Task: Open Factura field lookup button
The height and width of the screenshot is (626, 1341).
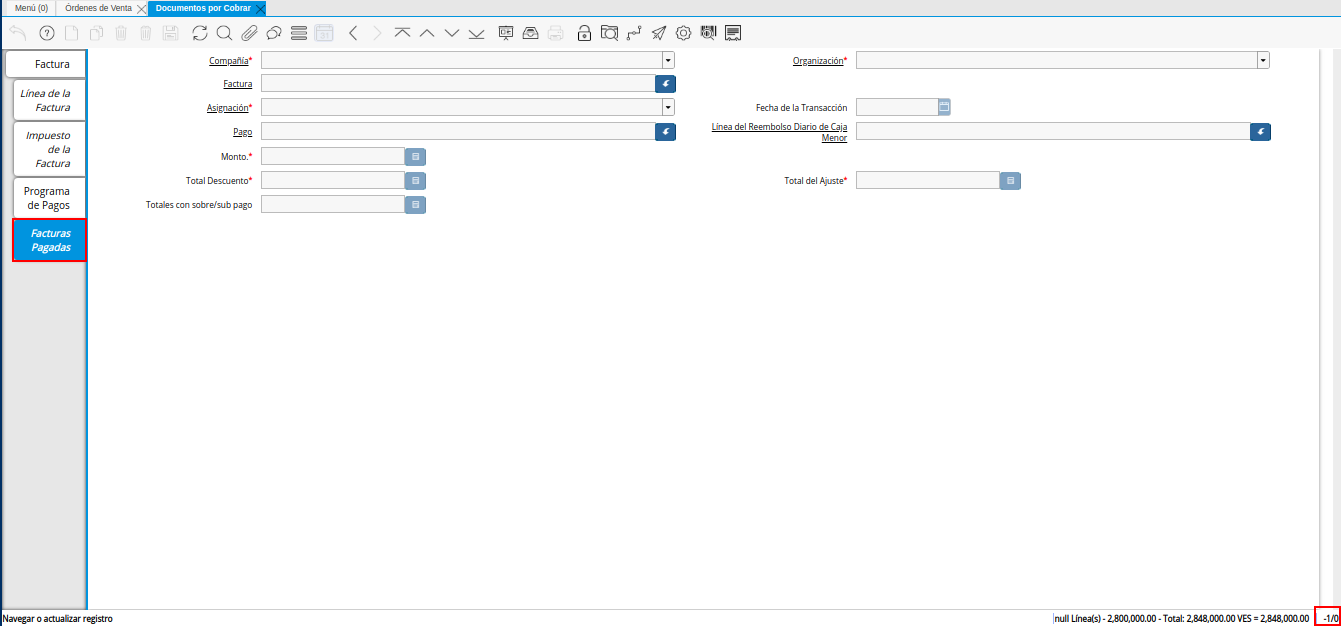Action: coord(666,84)
